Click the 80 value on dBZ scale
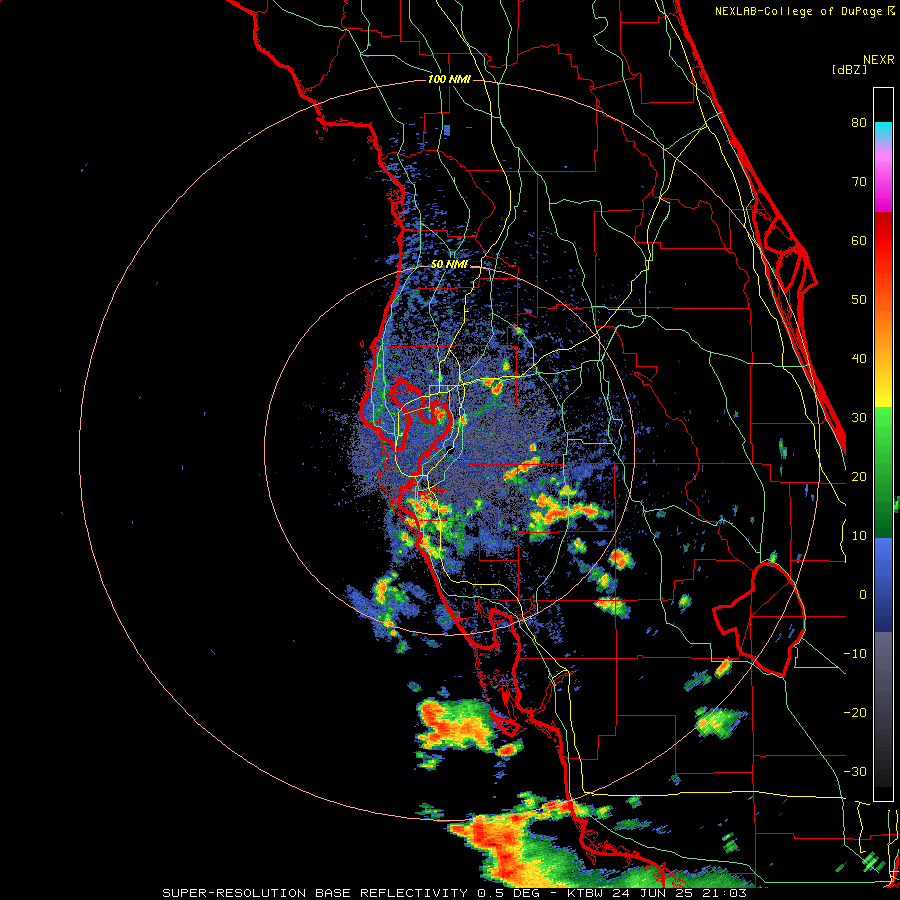Viewport: 900px width, 900px height. [859, 122]
